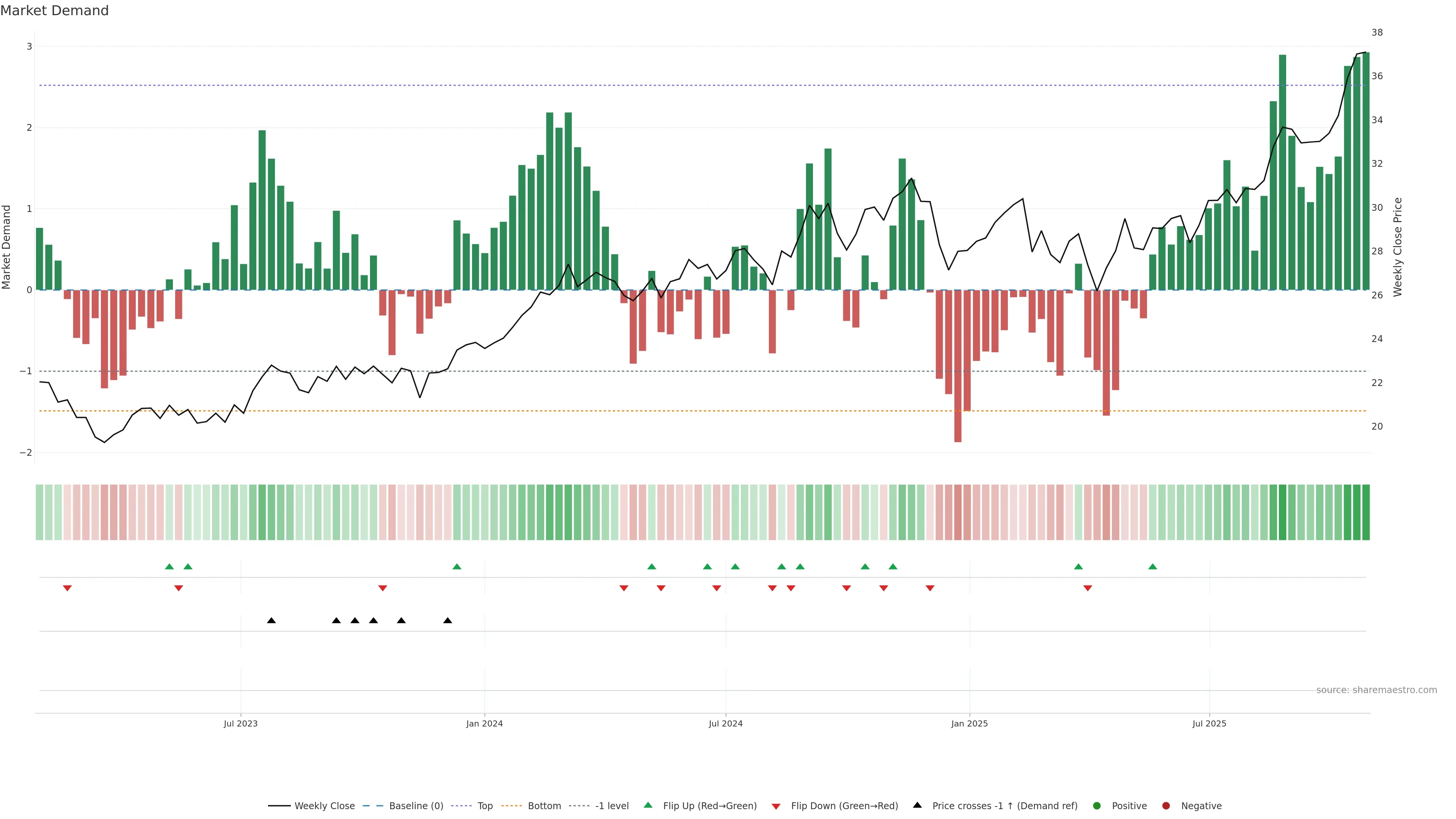Image resolution: width=1456 pixels, height=819 pixels.
Task: Click the darkest green heatmap cell at far right
Action: (1365, 512)
